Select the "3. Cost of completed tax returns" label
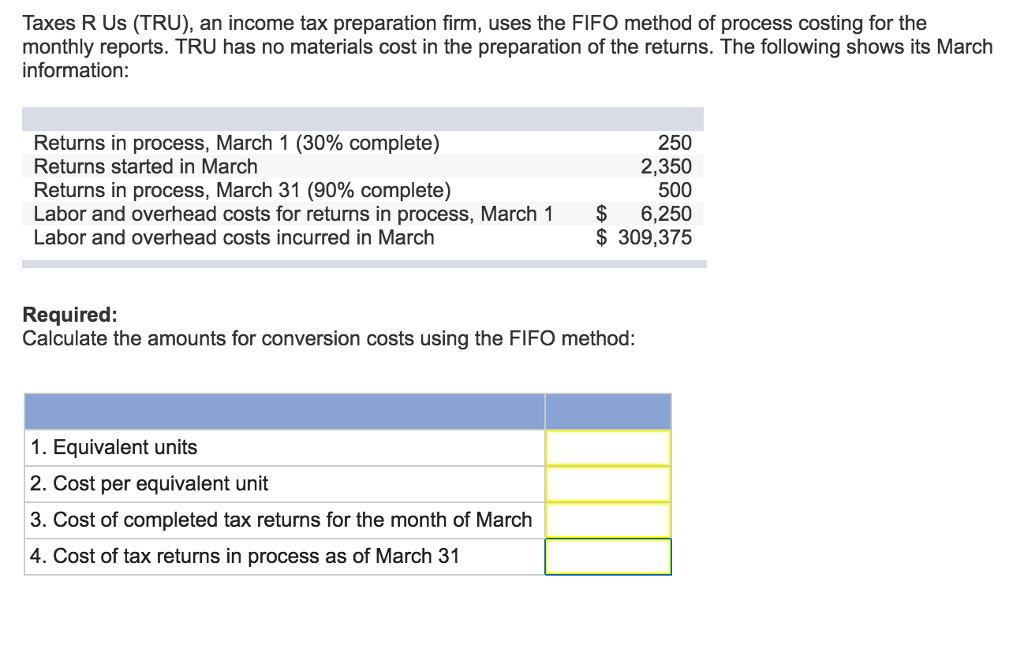Screen dimensions: 1024x645 pos(281,520)
